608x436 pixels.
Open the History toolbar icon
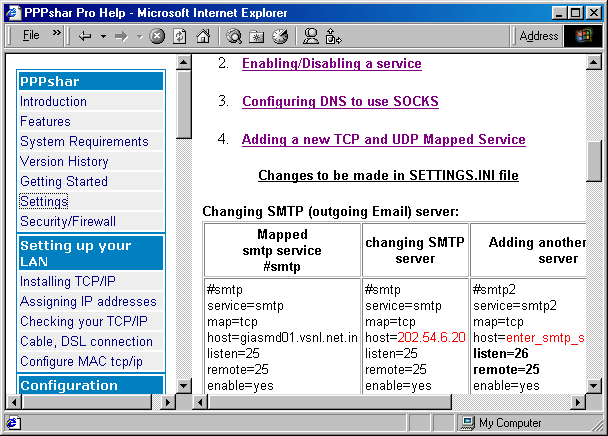tap(280, 36)
